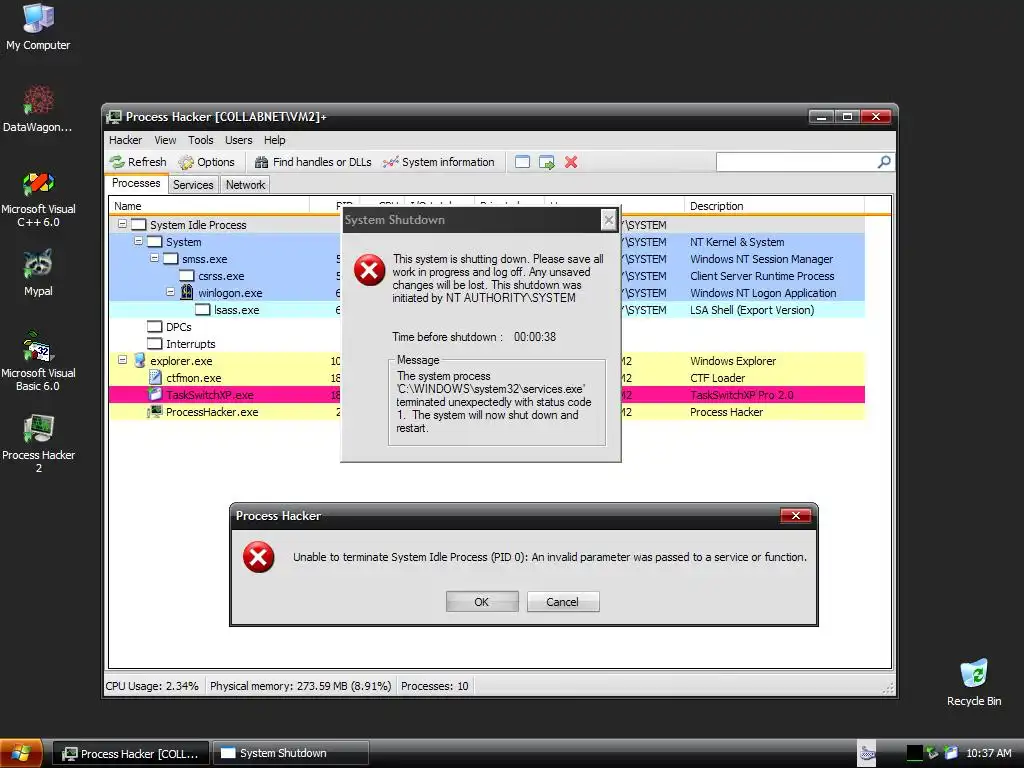Select the lsass.exe process row

click(487, 310)
